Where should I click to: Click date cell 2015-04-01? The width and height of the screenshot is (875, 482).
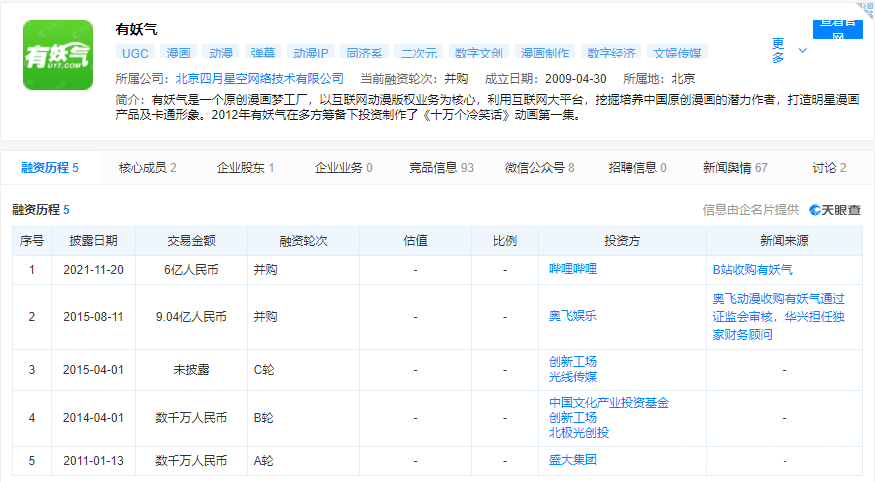pos(93,370)
